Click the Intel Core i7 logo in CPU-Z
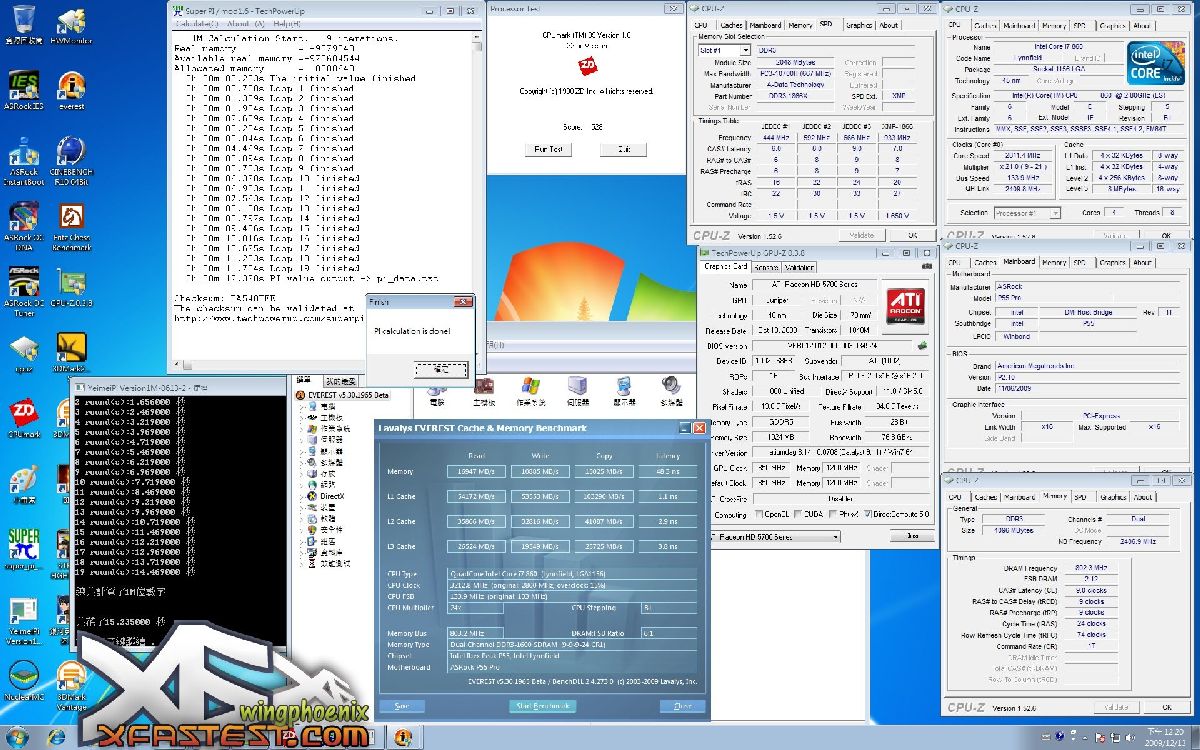Viewport: 1200px width, 750px height. pyautogui.click(x=1158, y=63)
